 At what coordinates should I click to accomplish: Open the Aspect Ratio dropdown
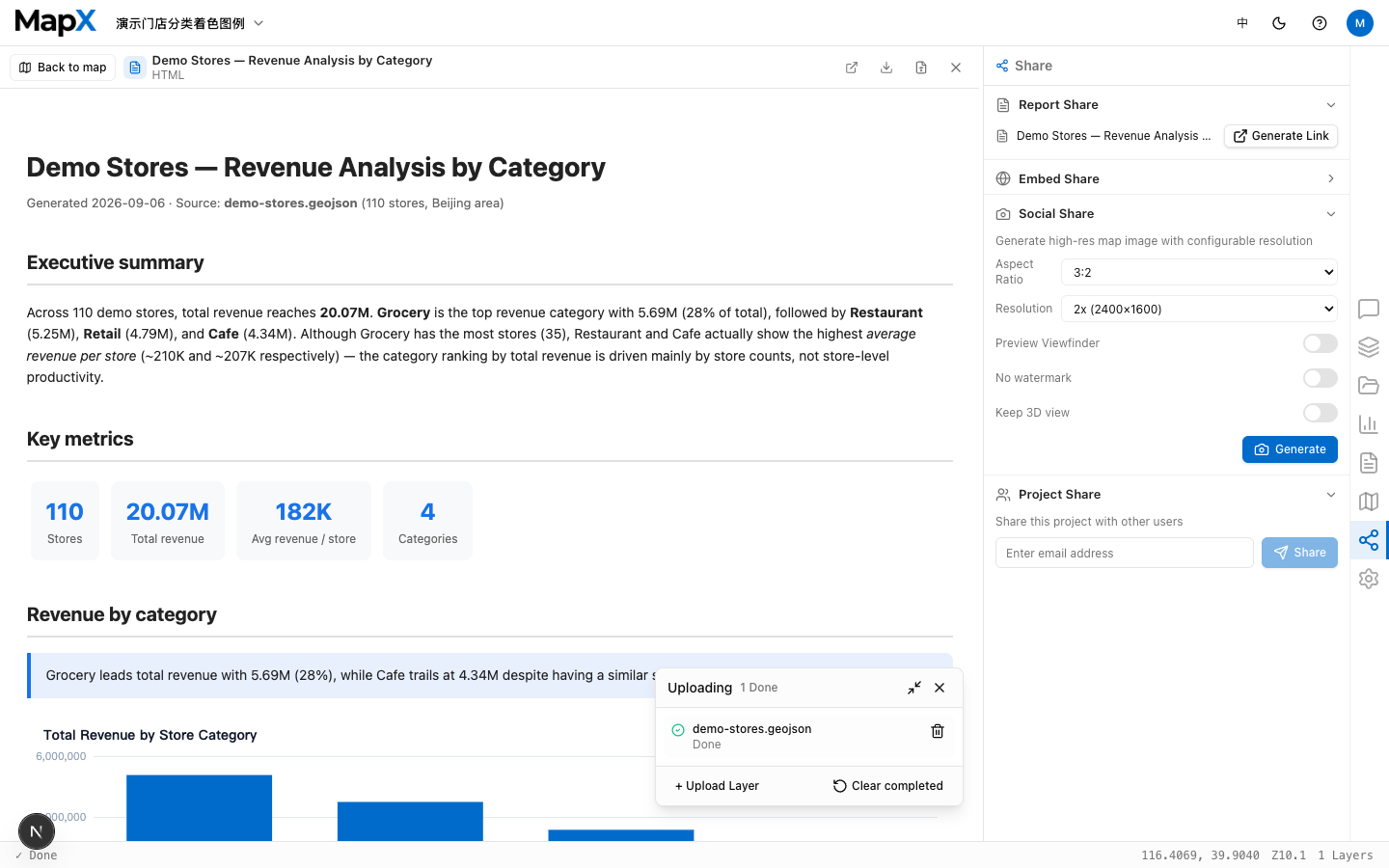(x=1199, y=272)
